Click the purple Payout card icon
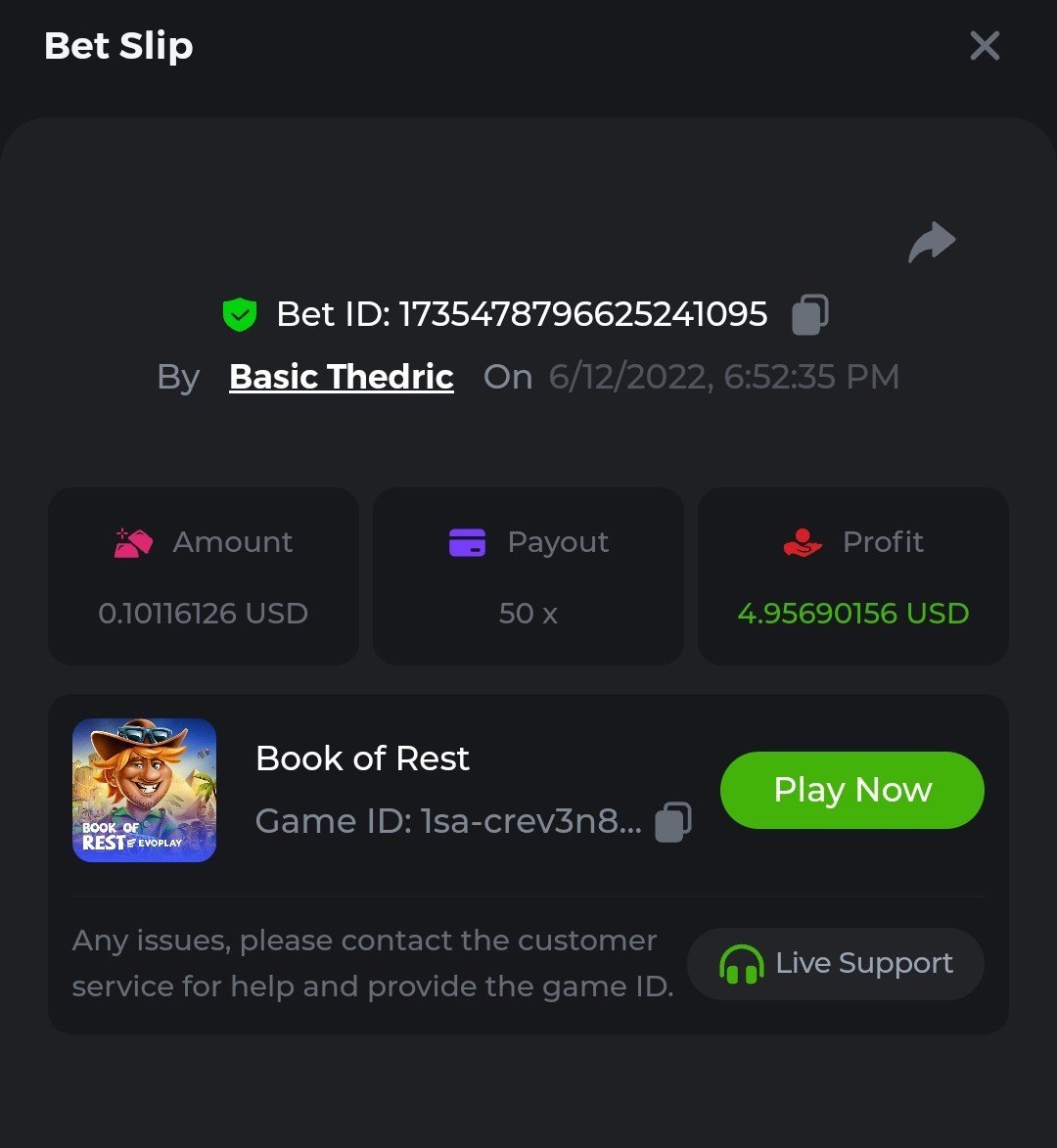Viewport: 1057px width, 1148px height. [467, 542]
